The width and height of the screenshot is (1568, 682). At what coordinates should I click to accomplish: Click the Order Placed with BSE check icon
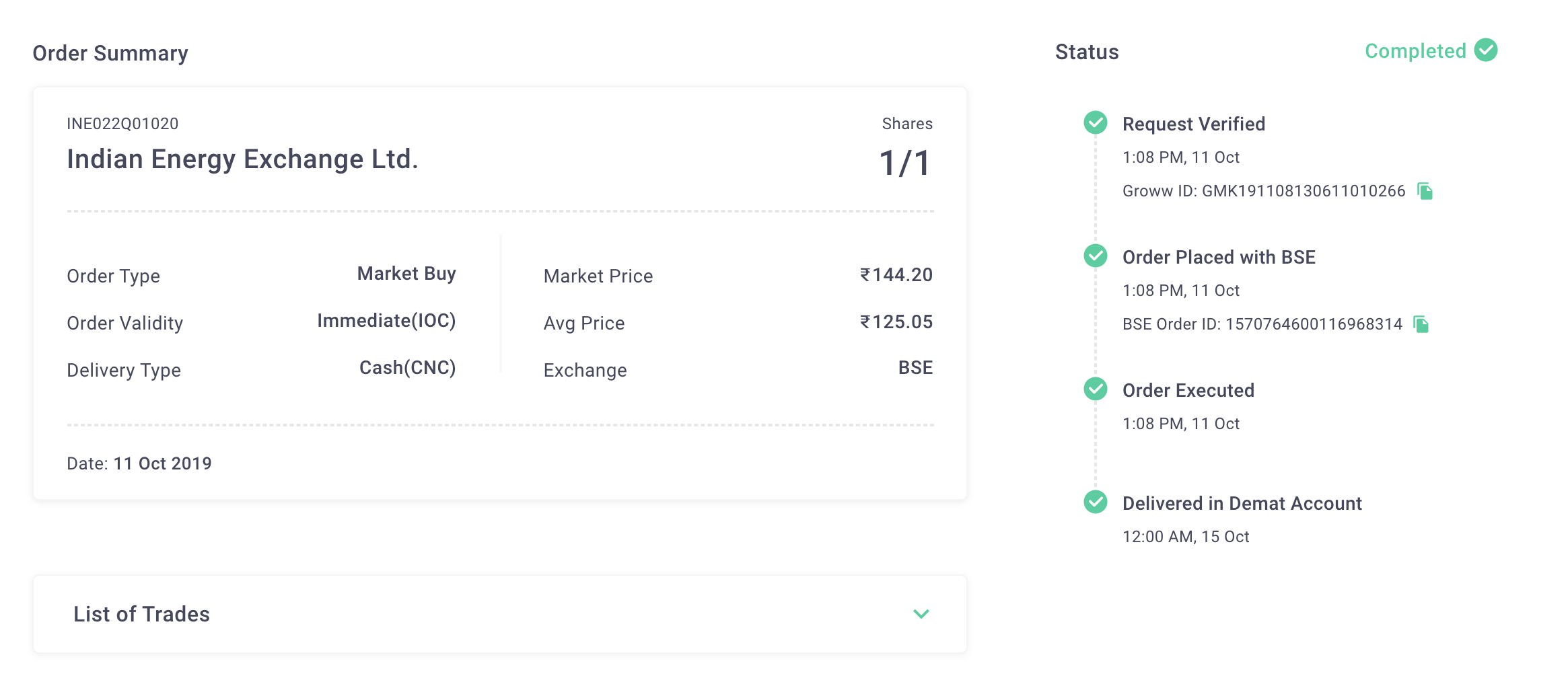pyautogui.click(x=1095, y=256)
